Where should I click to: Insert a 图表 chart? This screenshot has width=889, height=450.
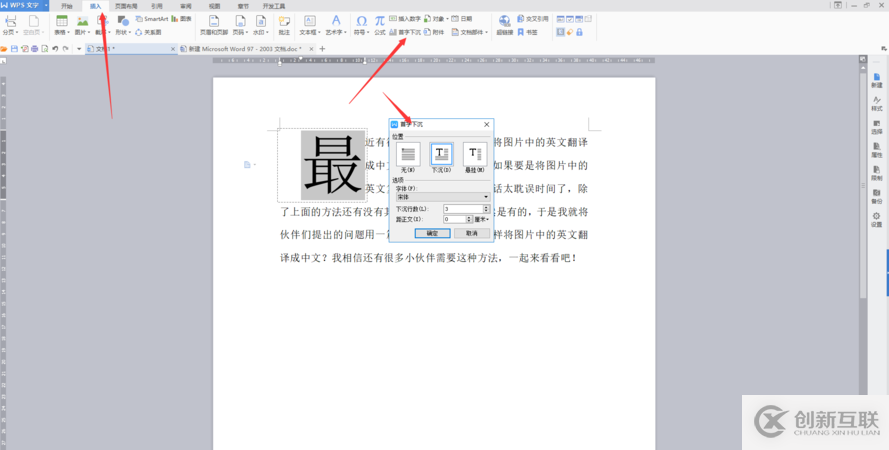(181, 19)
